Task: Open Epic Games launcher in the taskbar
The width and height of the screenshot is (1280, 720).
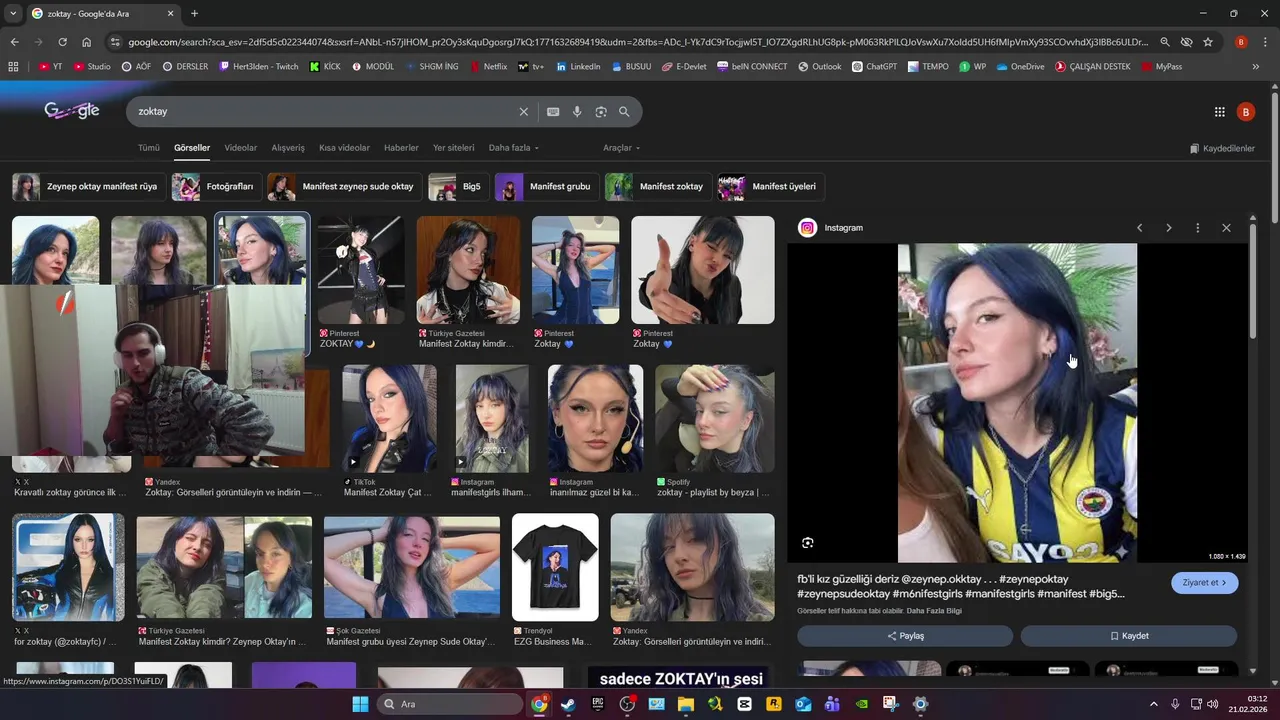Action: pos(598,704)
